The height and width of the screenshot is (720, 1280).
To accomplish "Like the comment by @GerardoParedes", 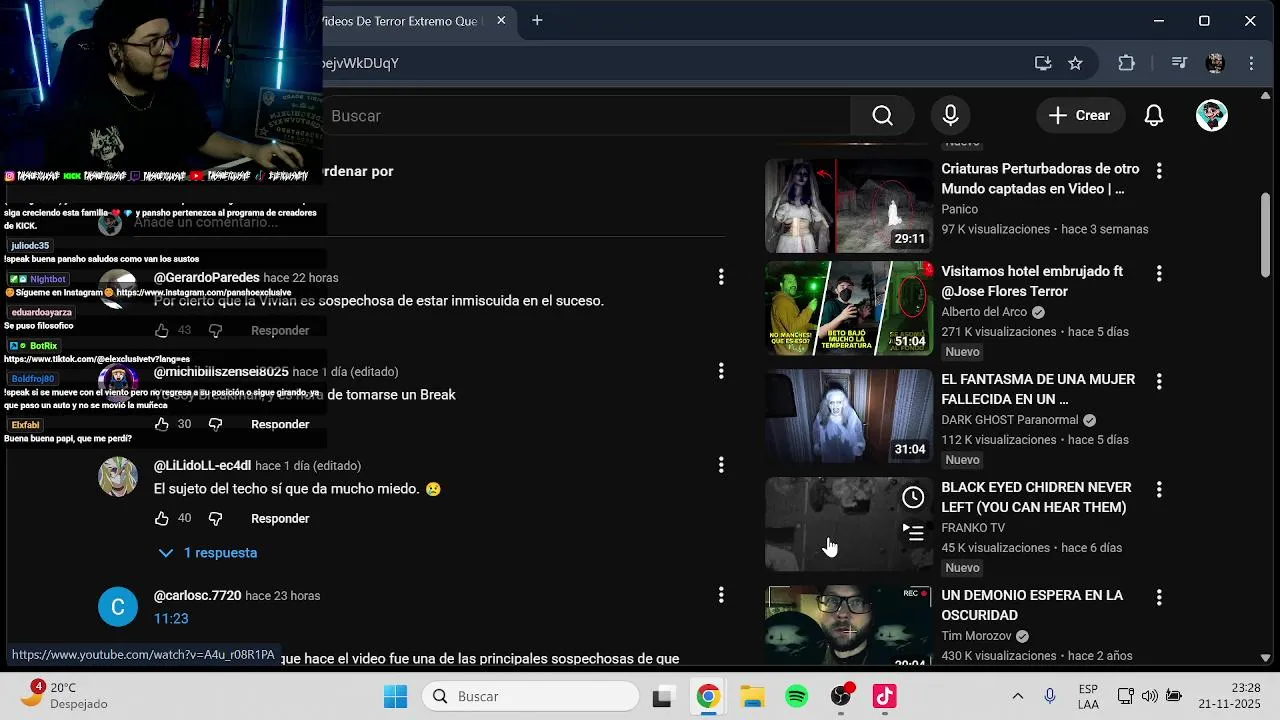I will click(162, 330).
